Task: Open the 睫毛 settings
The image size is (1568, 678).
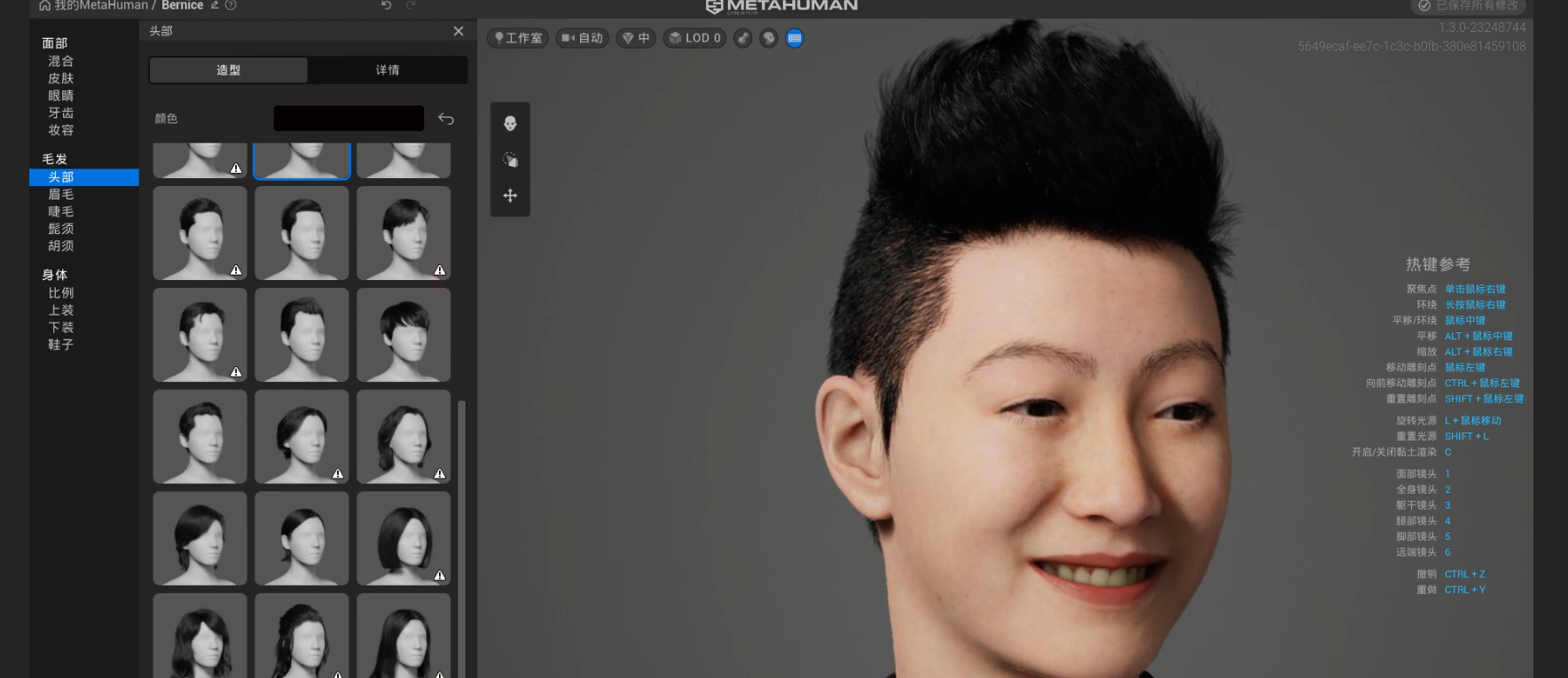Action: coord(61,212)
